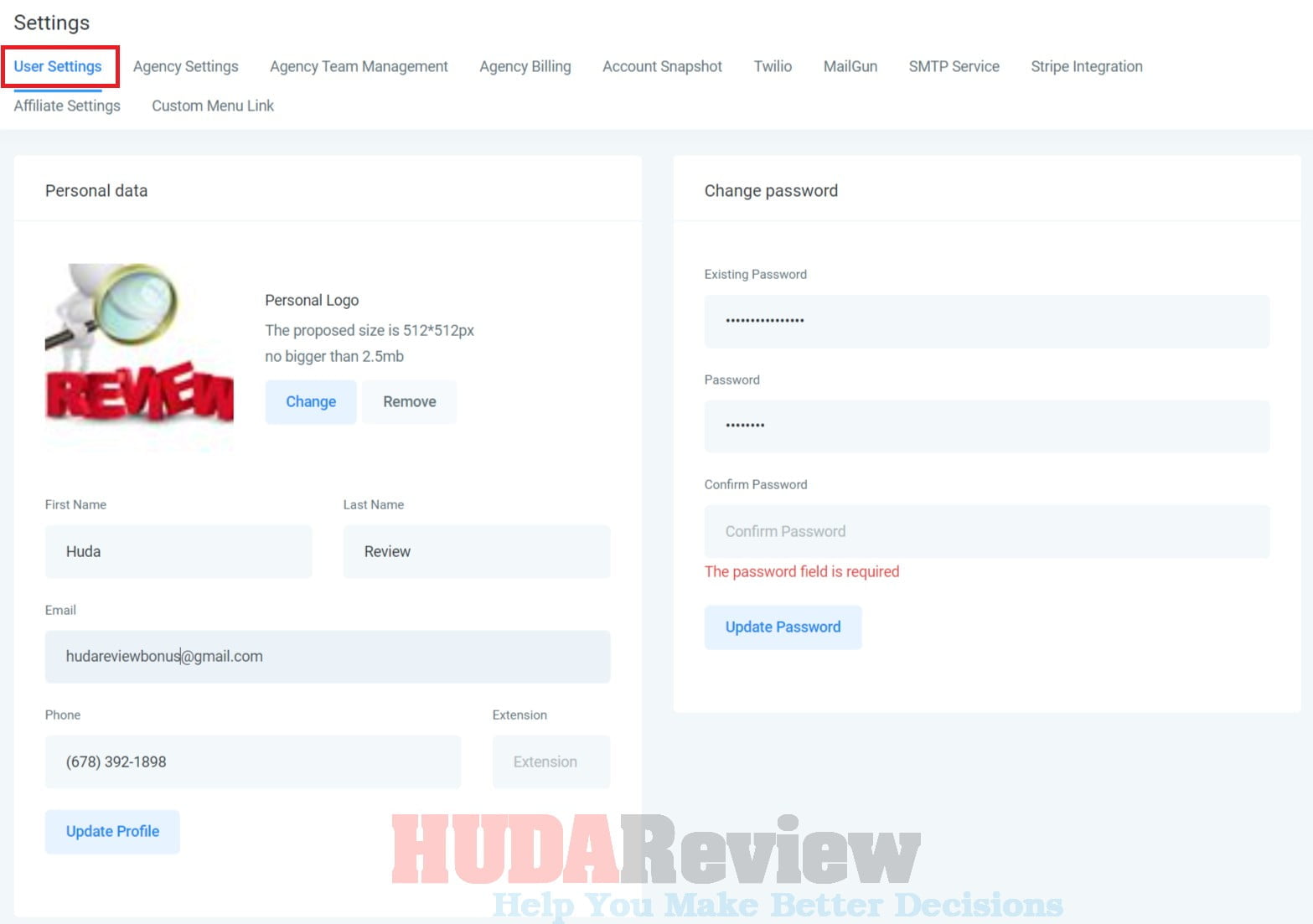
Task: Remove the personal logo
Action: (x=410, y=401)
